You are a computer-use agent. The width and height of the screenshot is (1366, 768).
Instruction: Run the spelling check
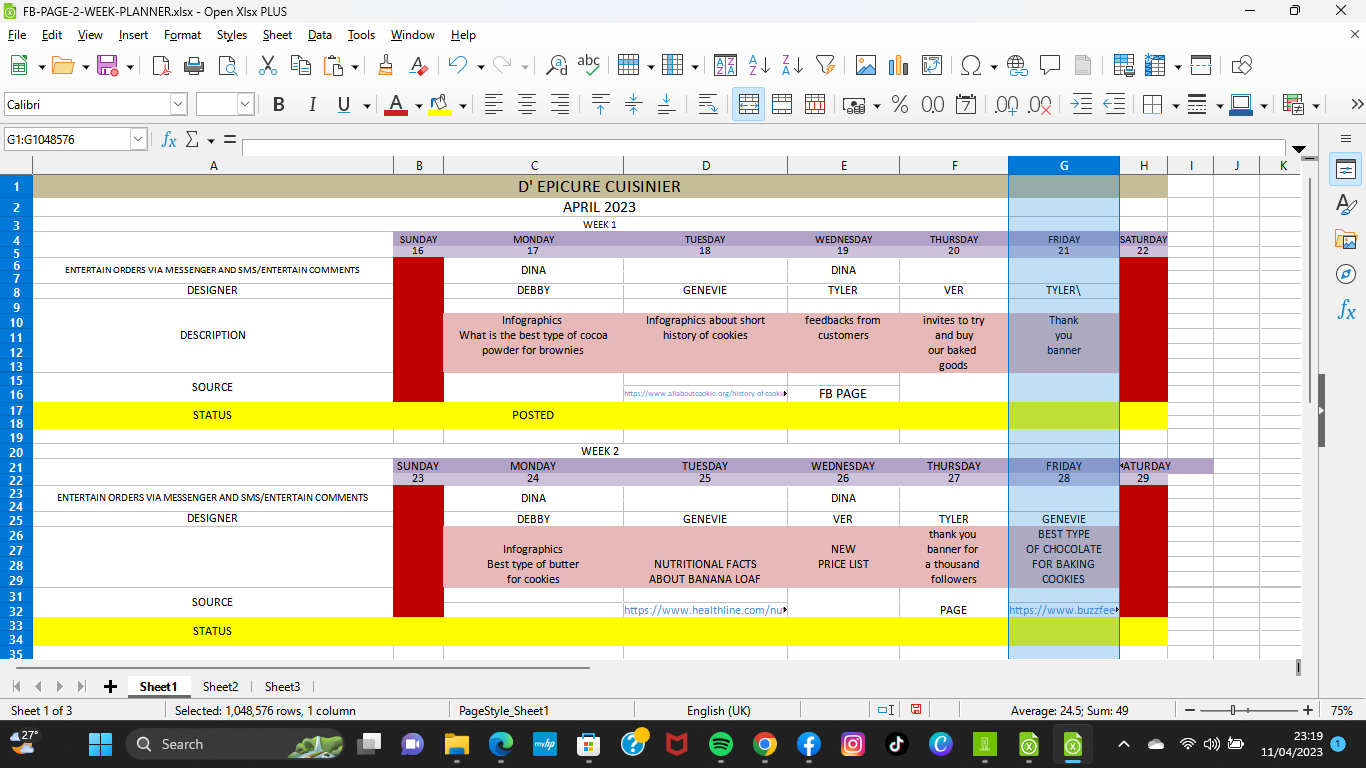coord(589,65)
